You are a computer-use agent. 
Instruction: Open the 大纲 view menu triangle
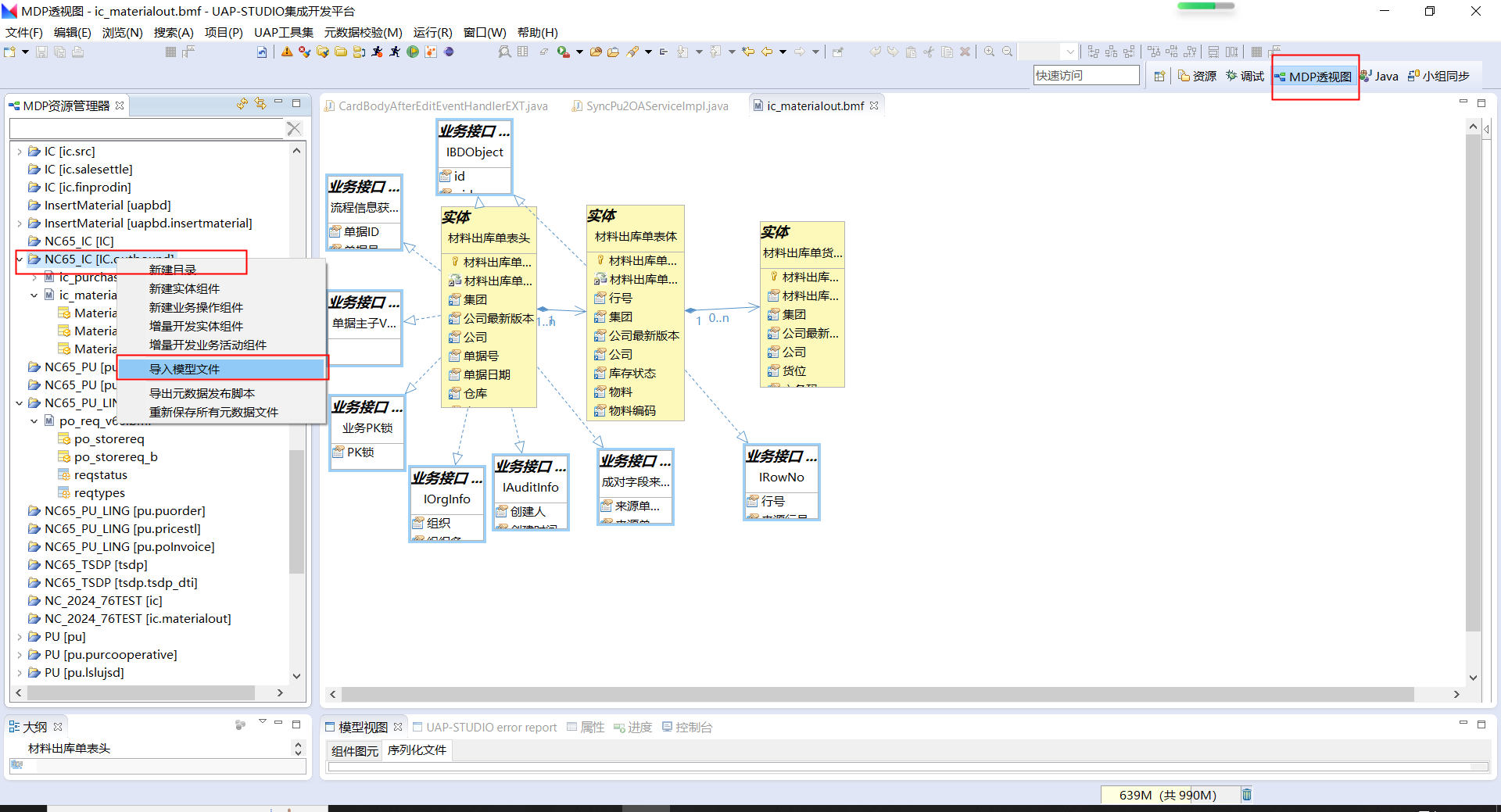click(x=263, y=723)
